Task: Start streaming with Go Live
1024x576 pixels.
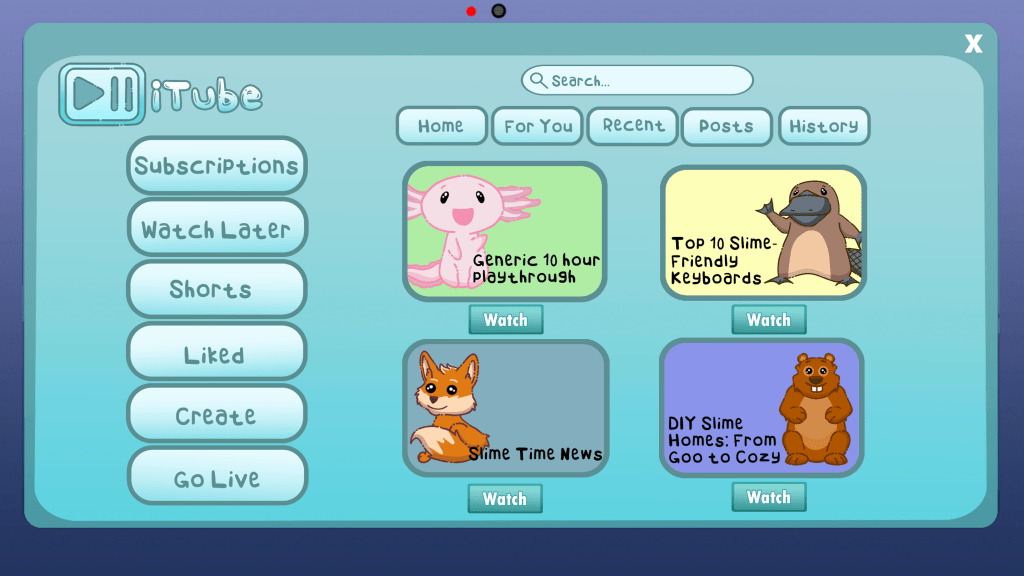Action: tap(216, 477)
